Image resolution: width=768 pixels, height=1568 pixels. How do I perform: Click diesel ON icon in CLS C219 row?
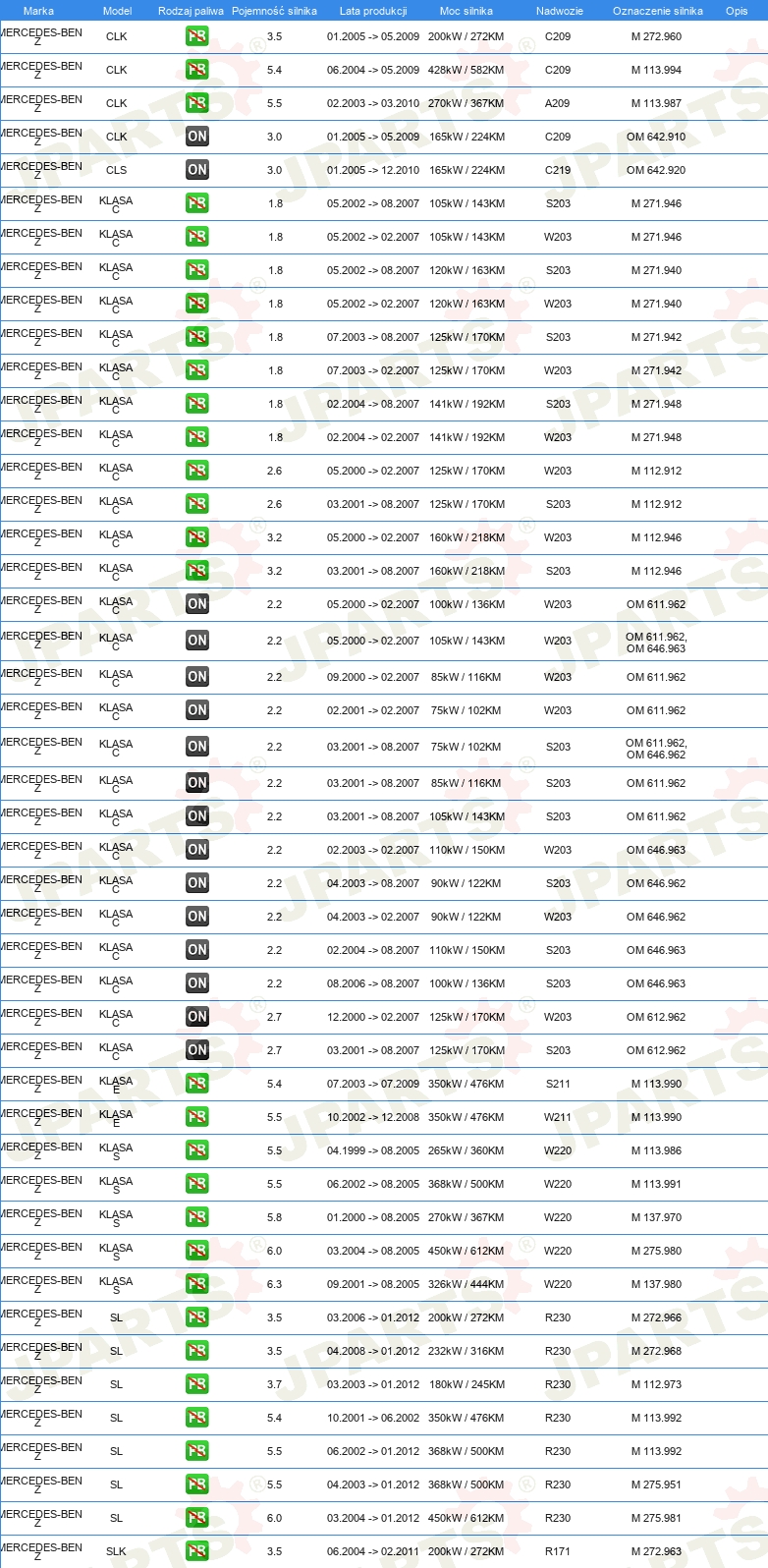pos(197,170)
